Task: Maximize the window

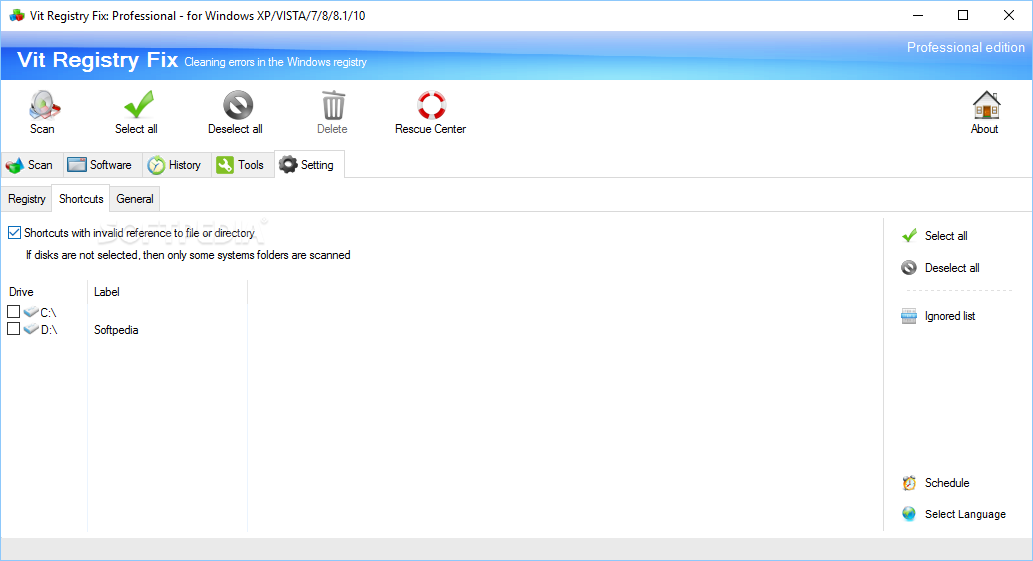Action: coord(963,15)
